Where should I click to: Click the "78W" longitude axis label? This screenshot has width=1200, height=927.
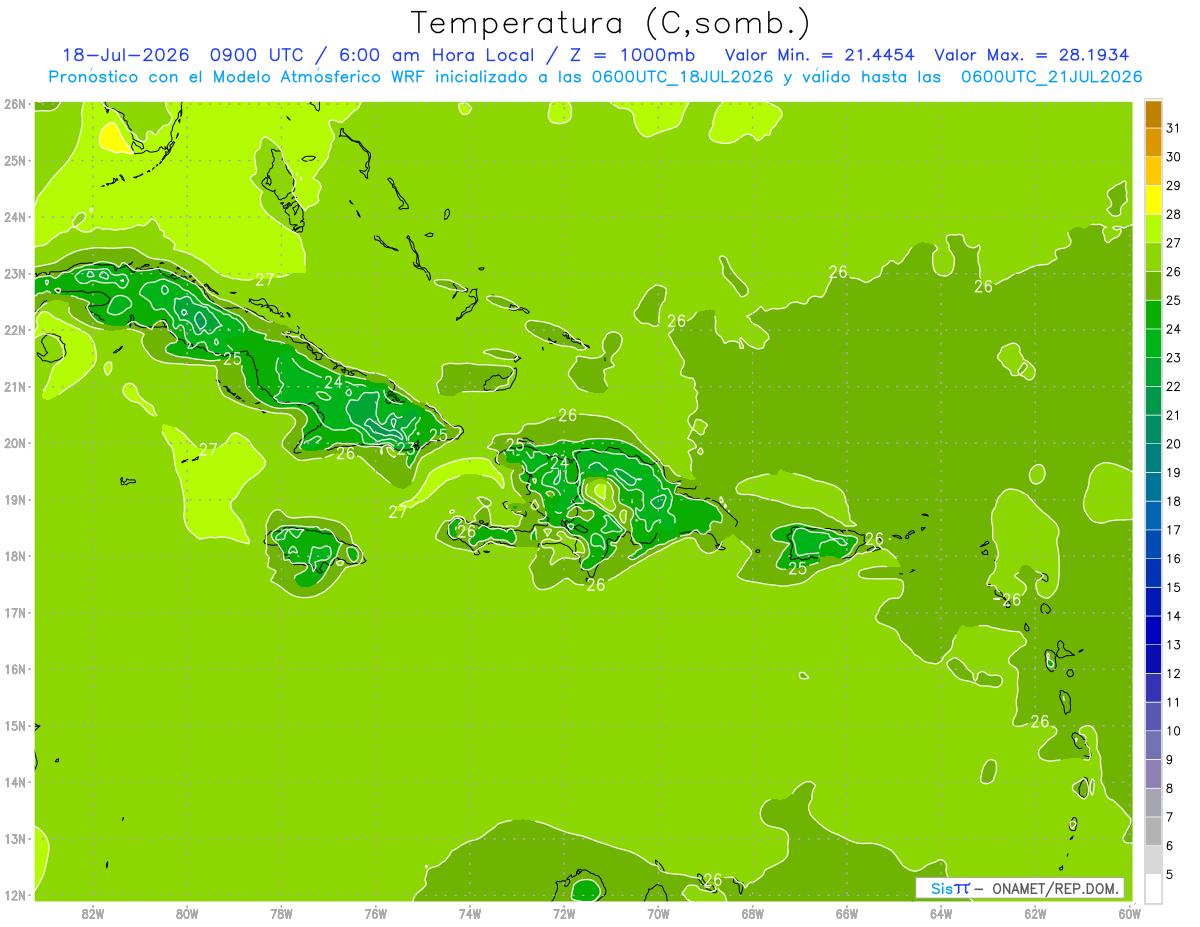(281, 913)
